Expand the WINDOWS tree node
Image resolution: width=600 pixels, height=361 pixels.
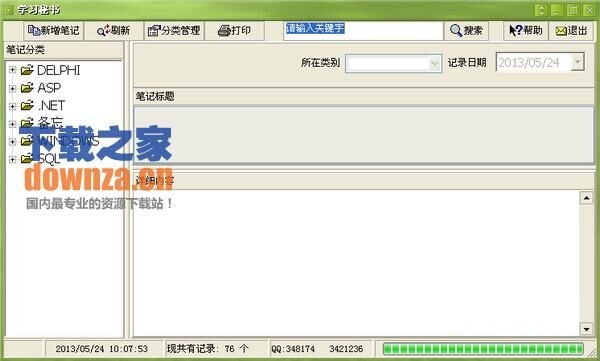click(12, 141)
